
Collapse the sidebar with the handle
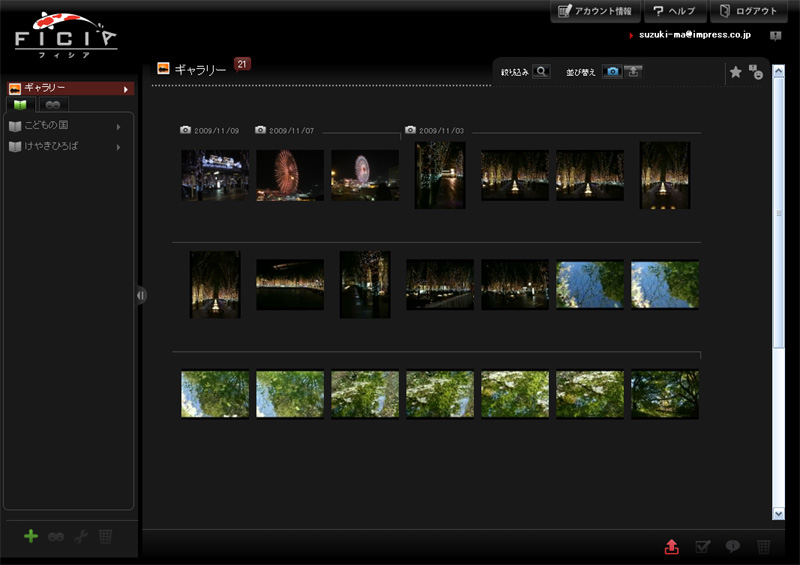click(141, 295)
